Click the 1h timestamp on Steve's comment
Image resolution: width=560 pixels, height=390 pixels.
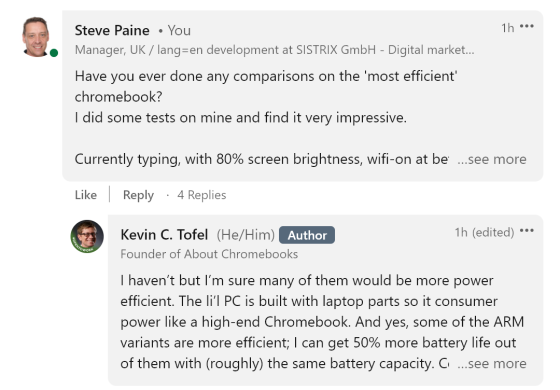point(508,28)
